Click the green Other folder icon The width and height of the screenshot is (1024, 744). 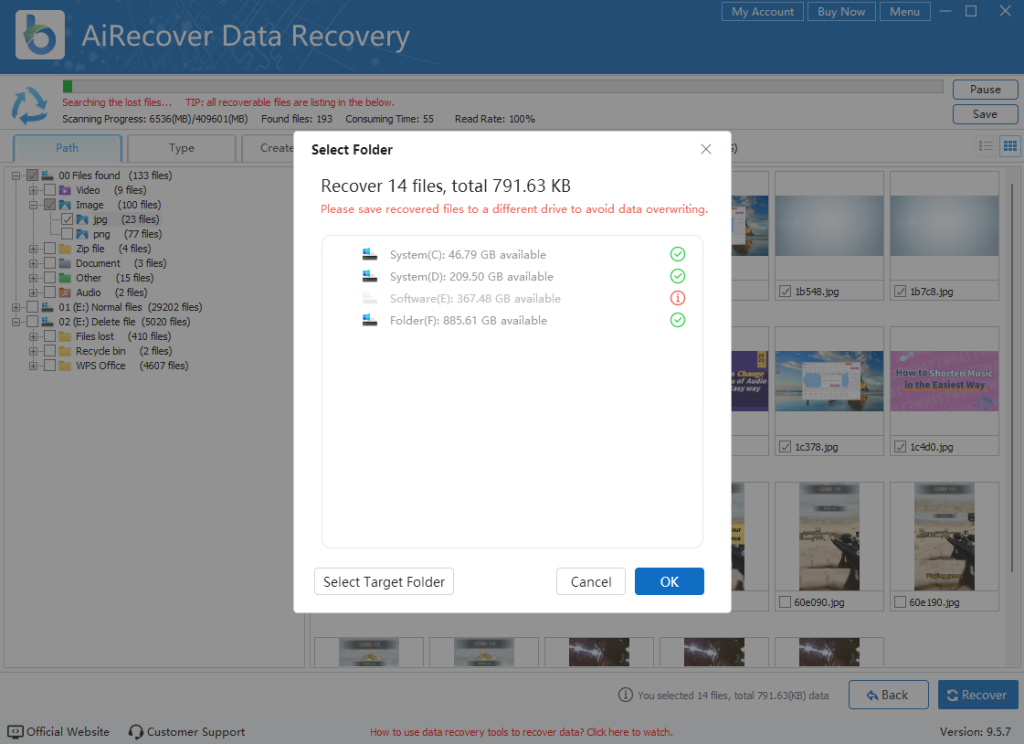[x=65, y=278]
